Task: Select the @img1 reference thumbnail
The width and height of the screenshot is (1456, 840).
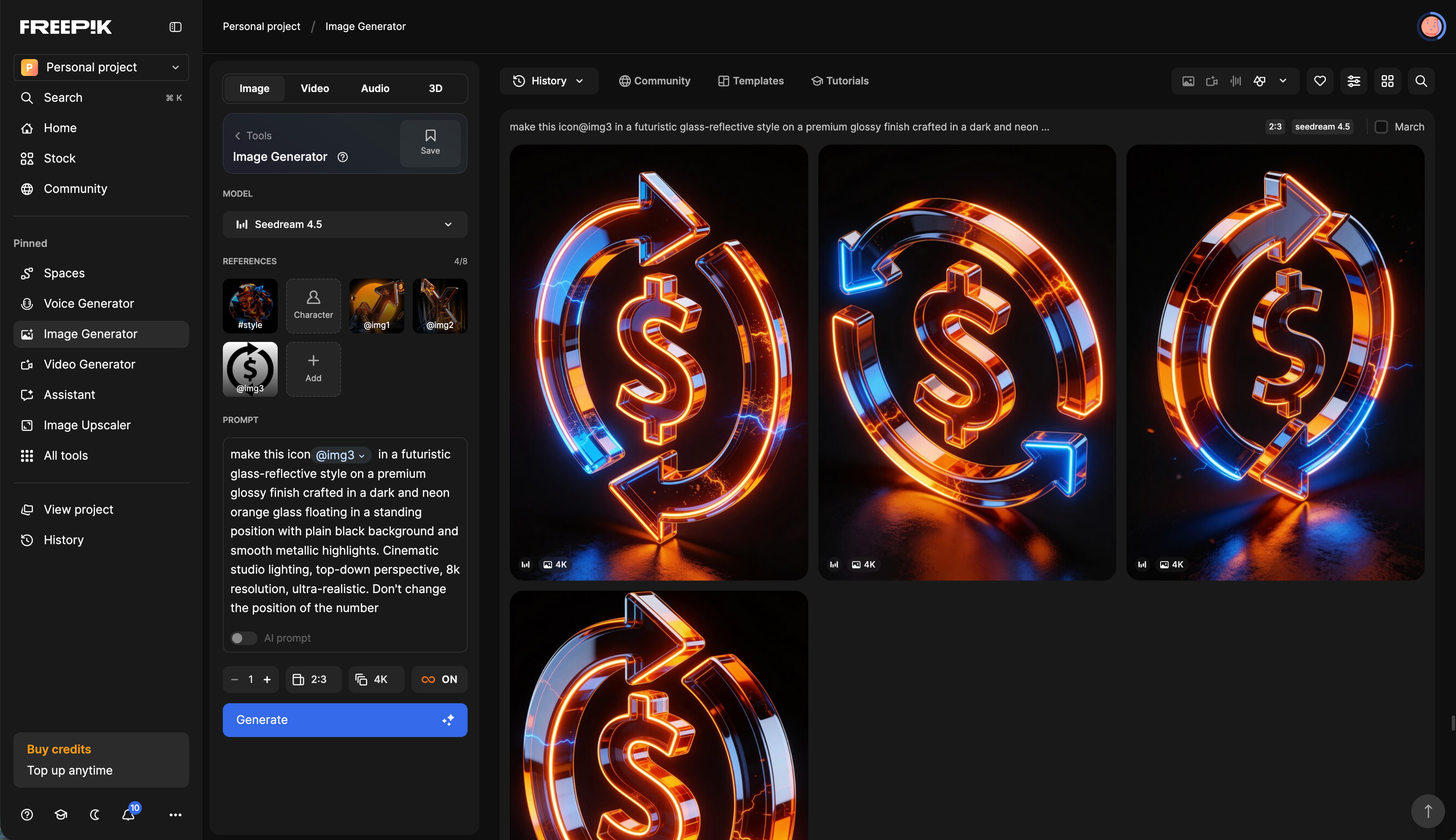Action: (376, 306)
